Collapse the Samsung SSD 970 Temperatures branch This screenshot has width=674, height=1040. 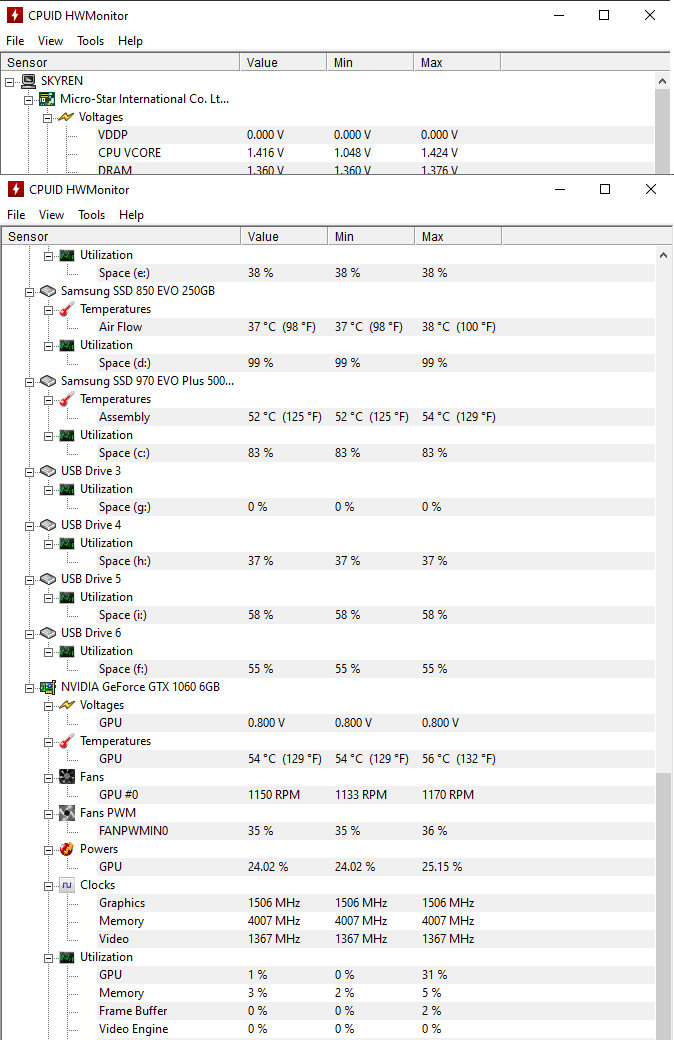click(x=49, y=399)
